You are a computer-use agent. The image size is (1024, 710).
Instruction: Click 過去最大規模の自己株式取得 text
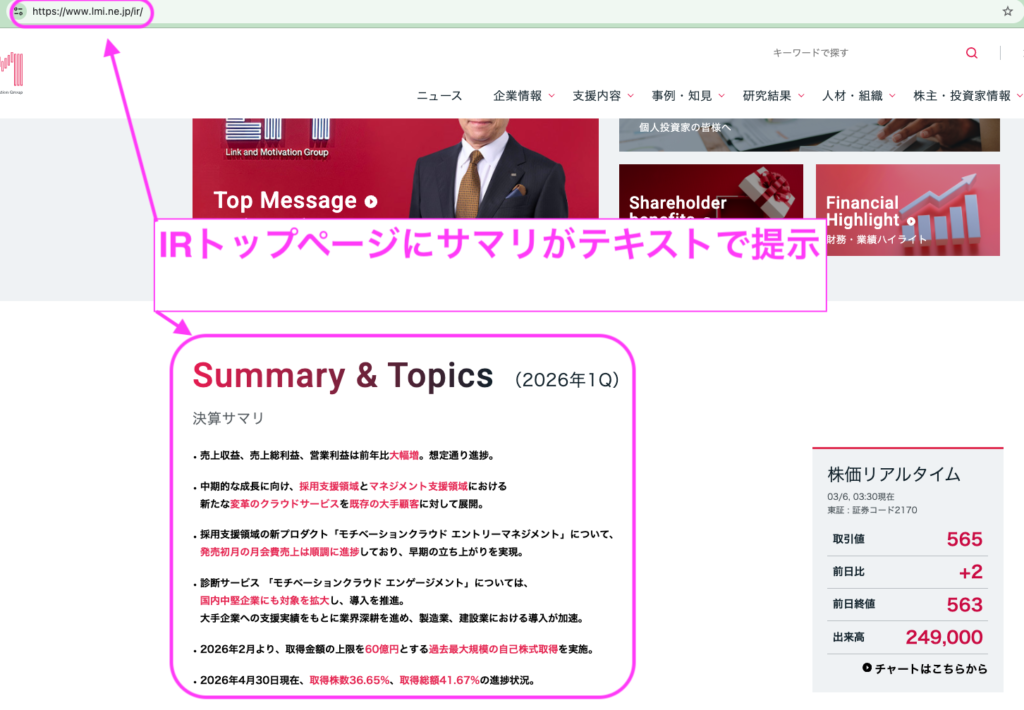pyautogui.click(x=494, y=649)
